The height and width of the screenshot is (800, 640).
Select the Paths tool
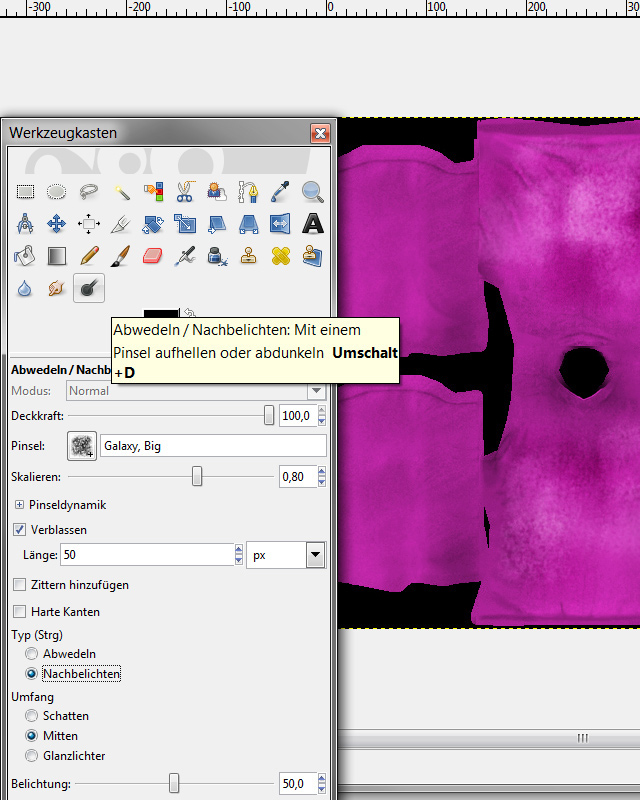point(249,192)
